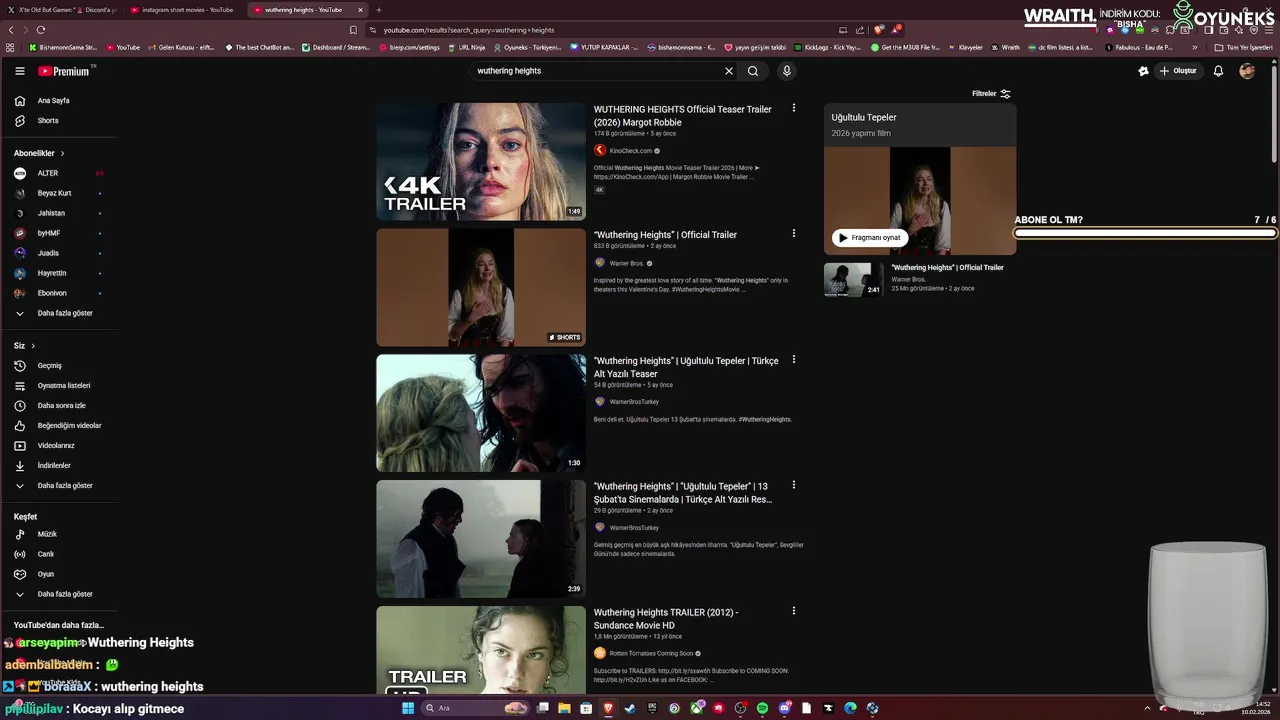Open WarnerBrosTurkey channel under the Teaser
The width and height of the screenshot is (1280, 720).
coord(634,402)
